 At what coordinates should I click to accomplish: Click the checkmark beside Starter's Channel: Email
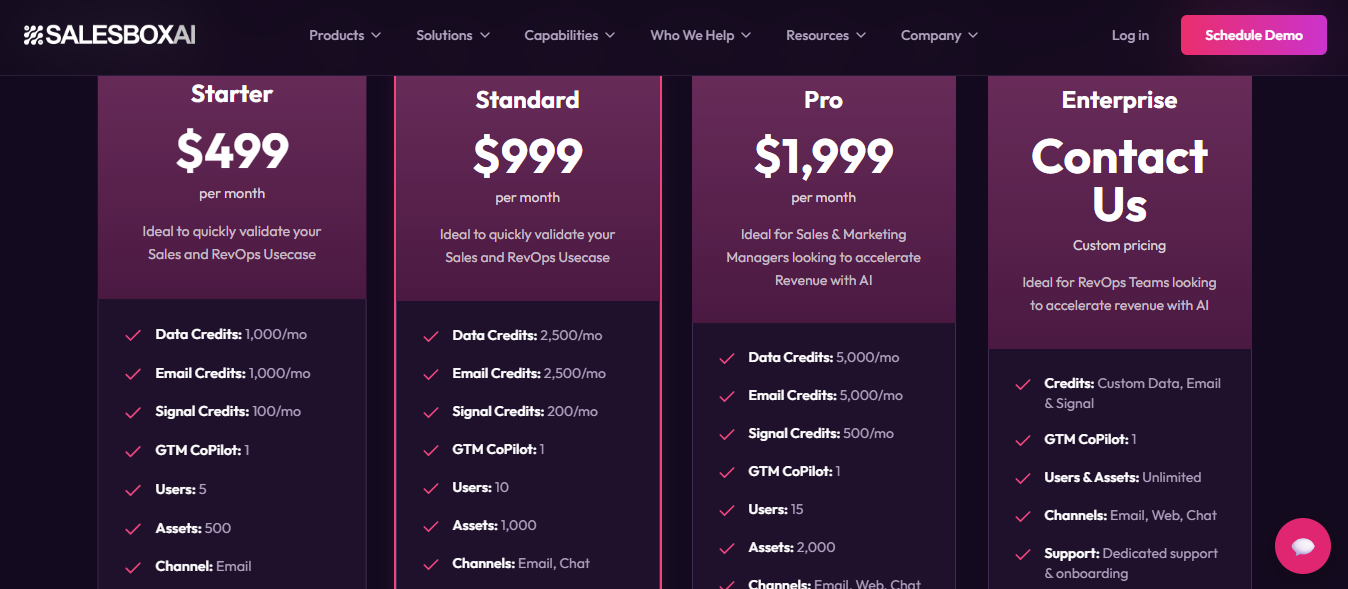click(x=133, y=566)
